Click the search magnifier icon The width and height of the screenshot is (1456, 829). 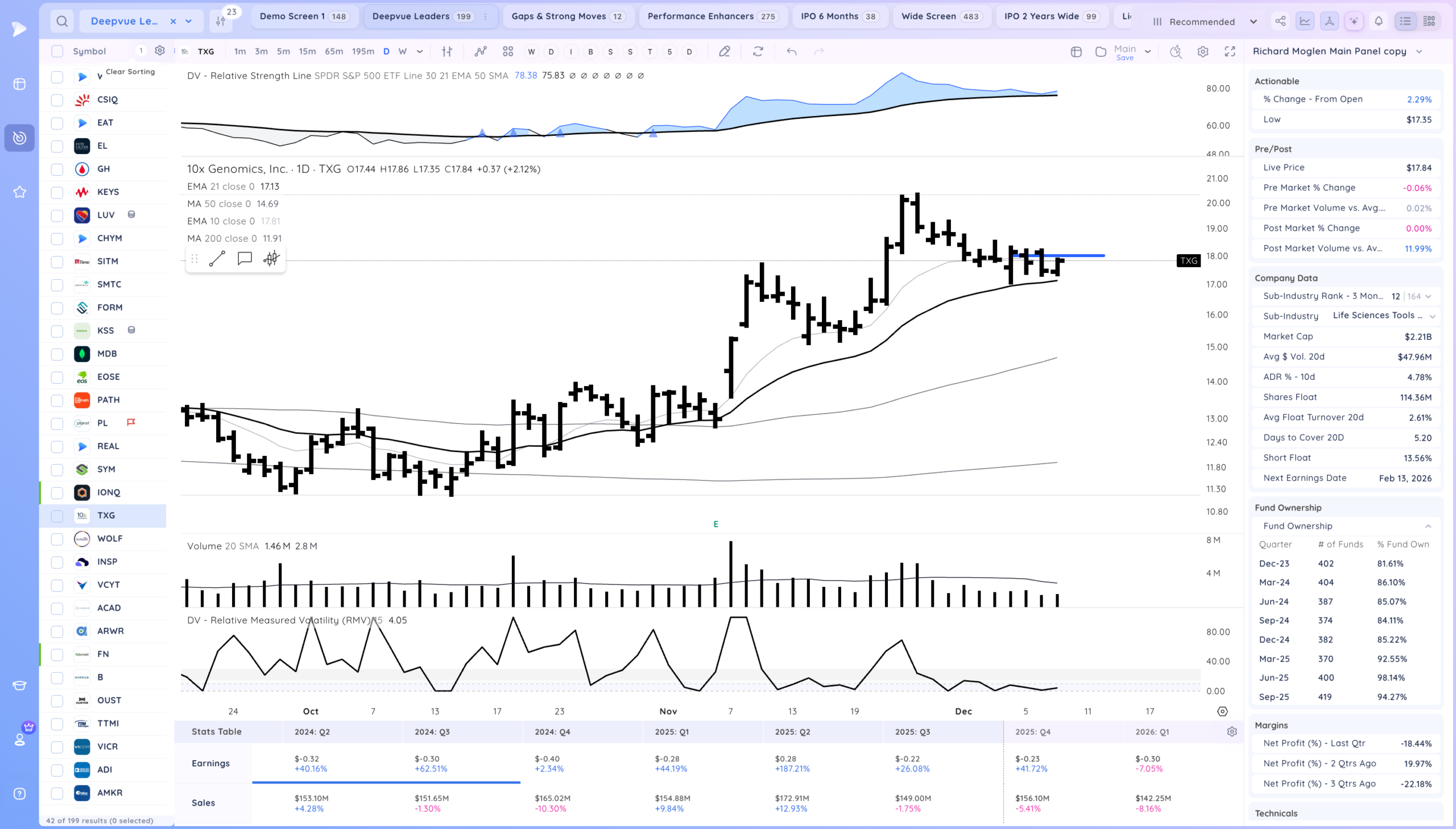coord(62,22)
